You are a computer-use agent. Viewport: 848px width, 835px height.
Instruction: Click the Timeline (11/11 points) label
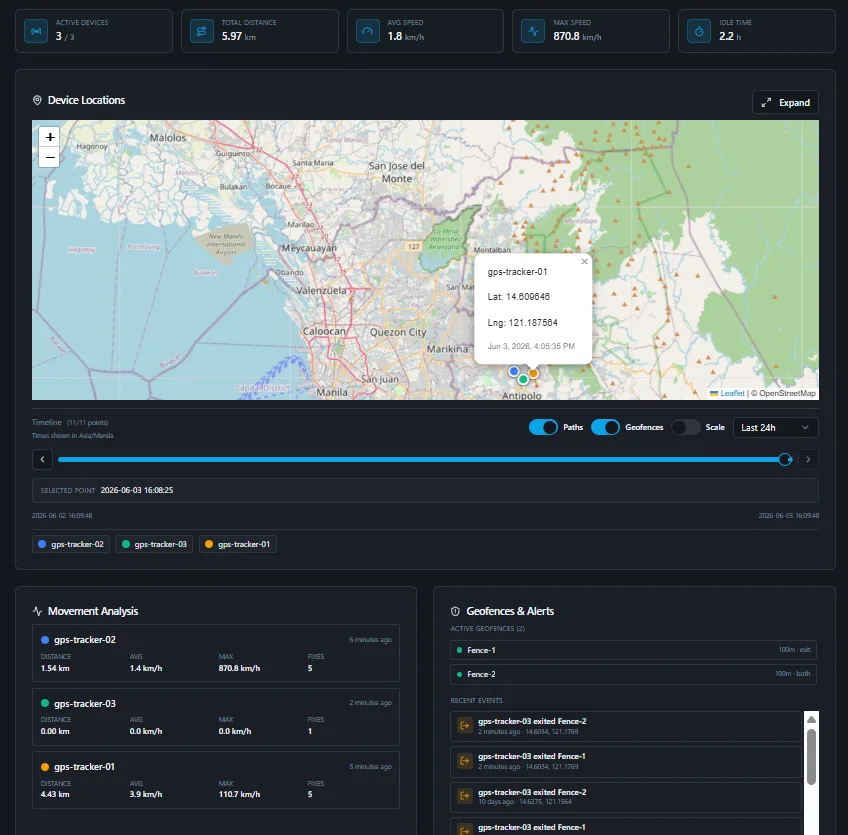[x=70, y=422]
